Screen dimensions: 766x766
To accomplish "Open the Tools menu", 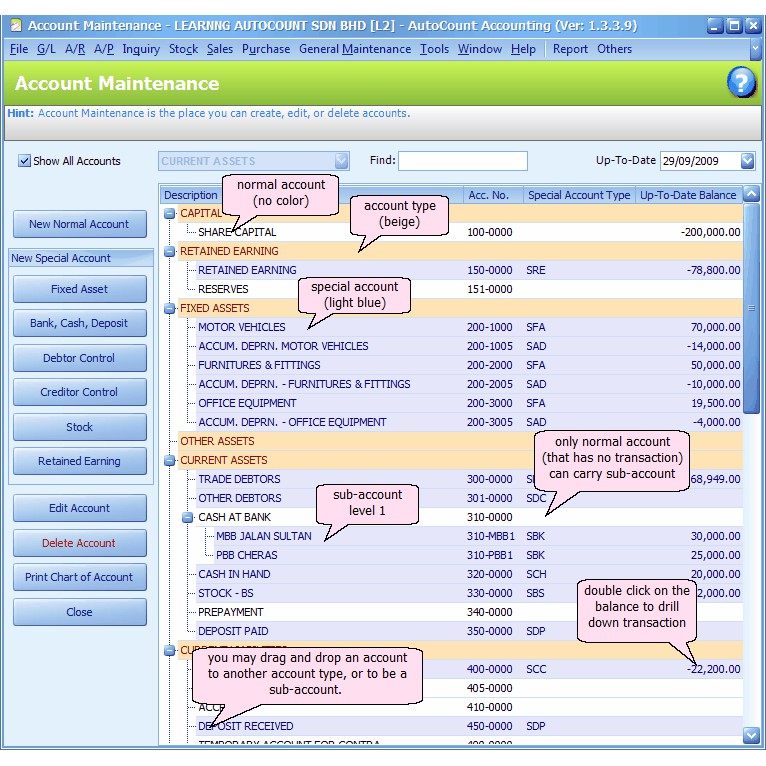I will coord(434,49).
